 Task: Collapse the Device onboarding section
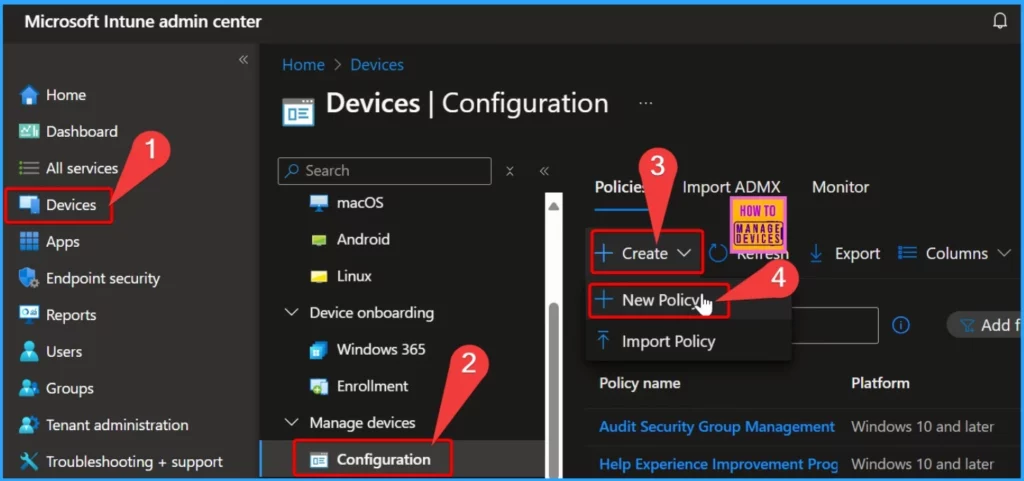[291, 313]
